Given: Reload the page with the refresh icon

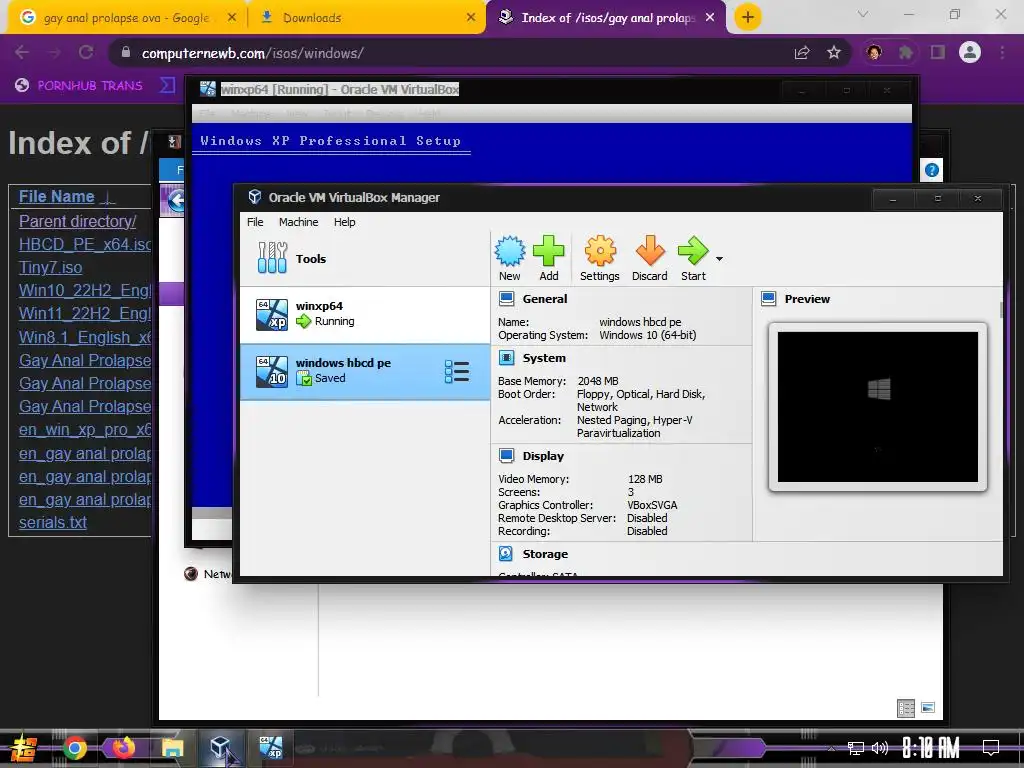Looking at the screenshot, I should pyautogui.click(x=86, y=53).
